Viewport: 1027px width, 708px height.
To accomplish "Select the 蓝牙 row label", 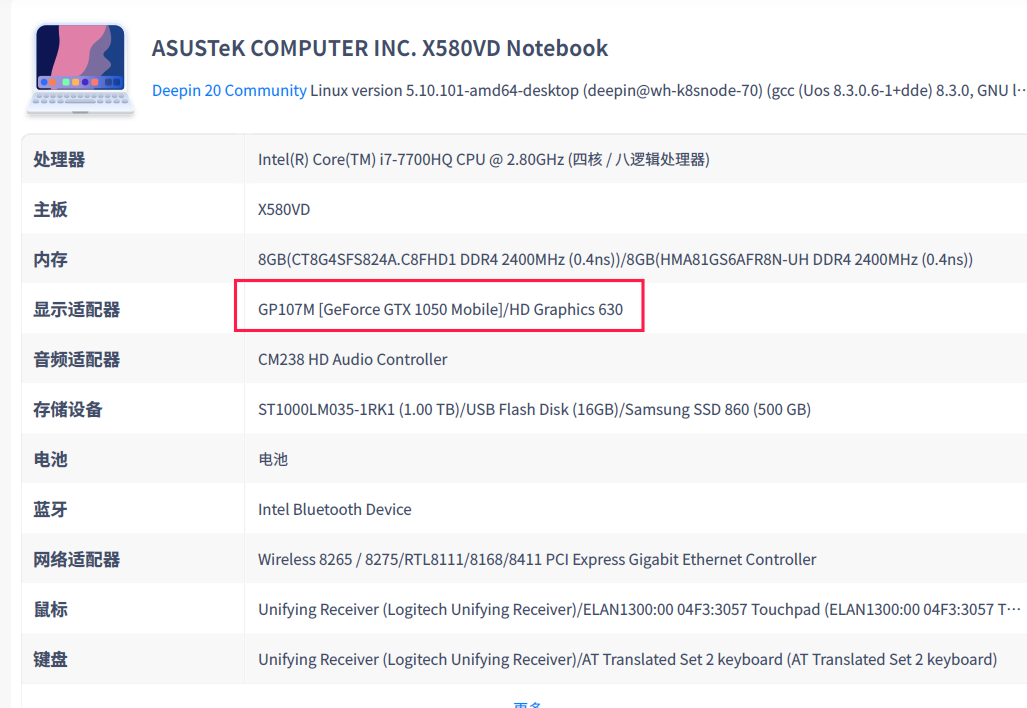I will click(51, 509).
